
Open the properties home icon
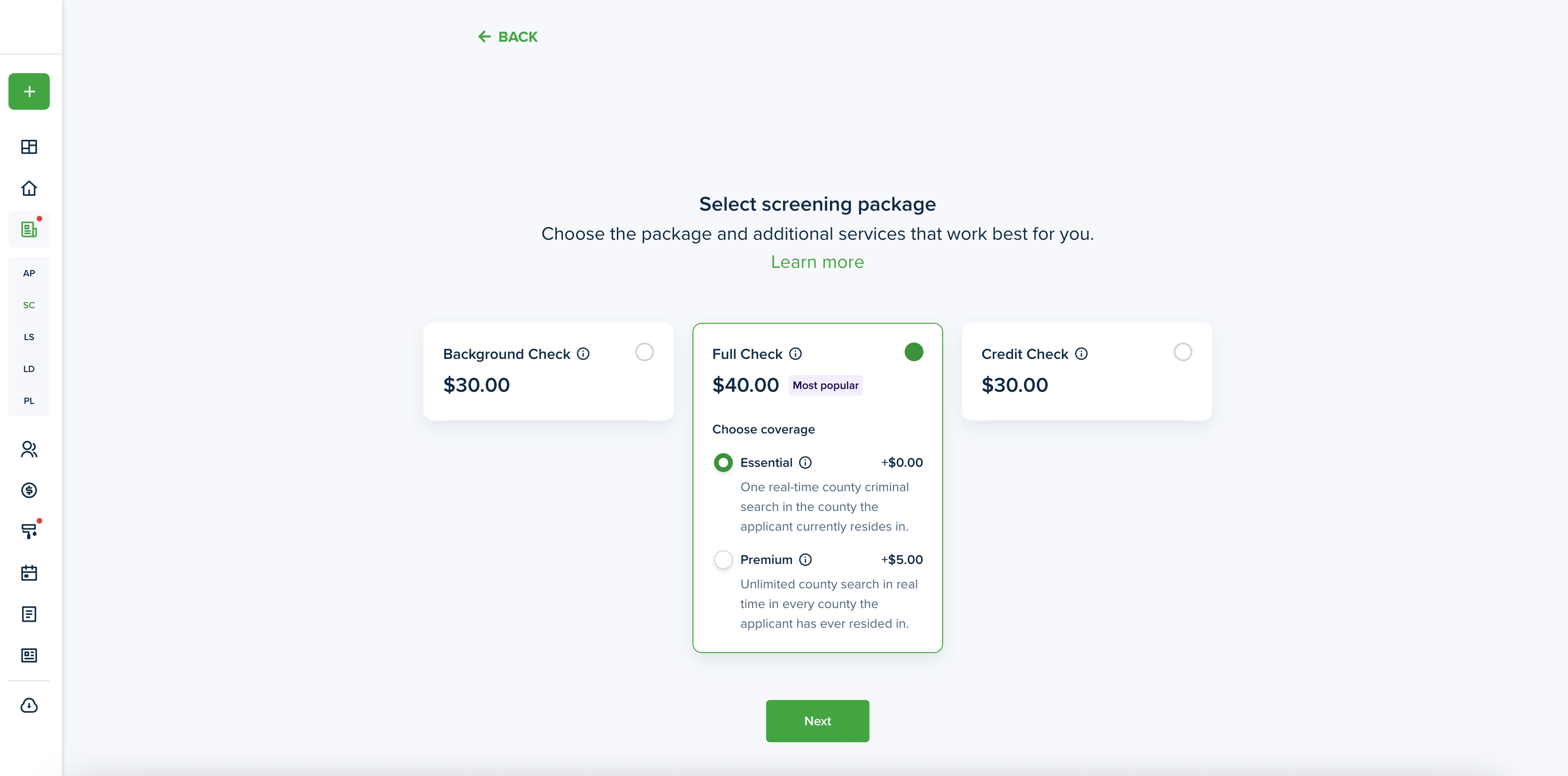coord(29,188)
